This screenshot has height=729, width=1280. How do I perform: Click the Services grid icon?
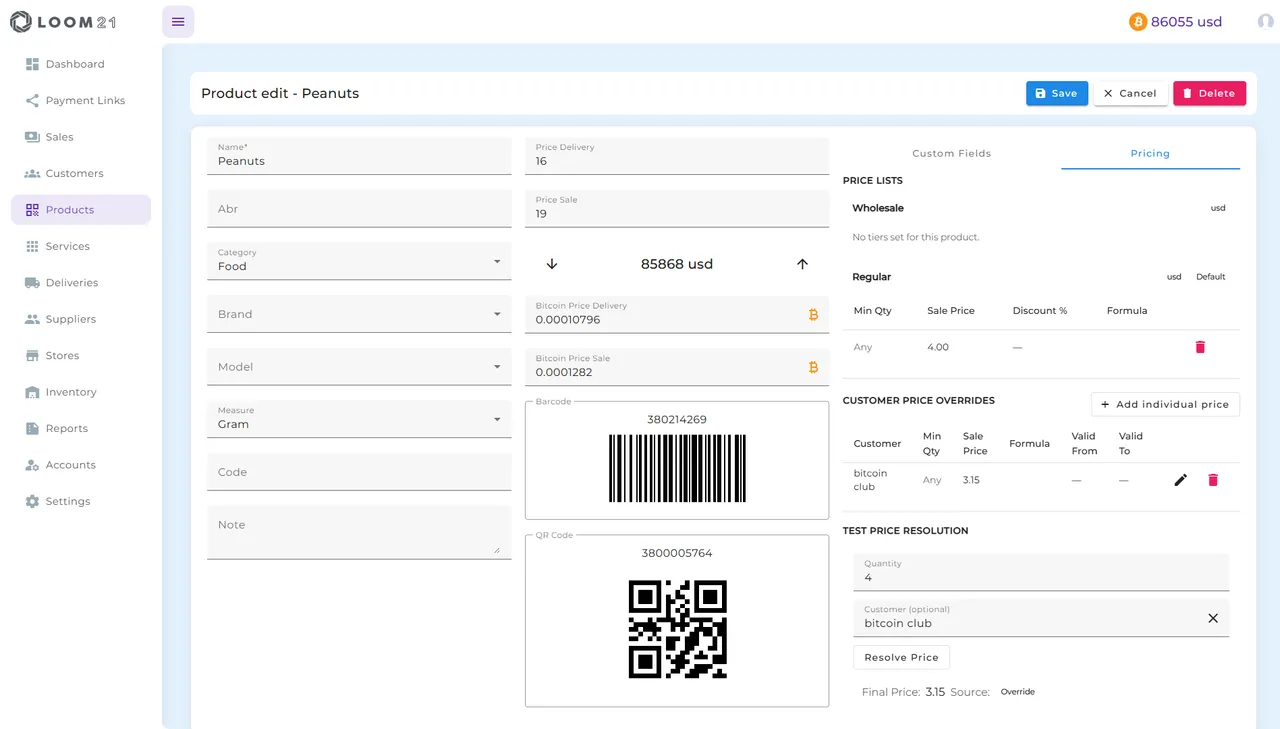pos(32,246)
